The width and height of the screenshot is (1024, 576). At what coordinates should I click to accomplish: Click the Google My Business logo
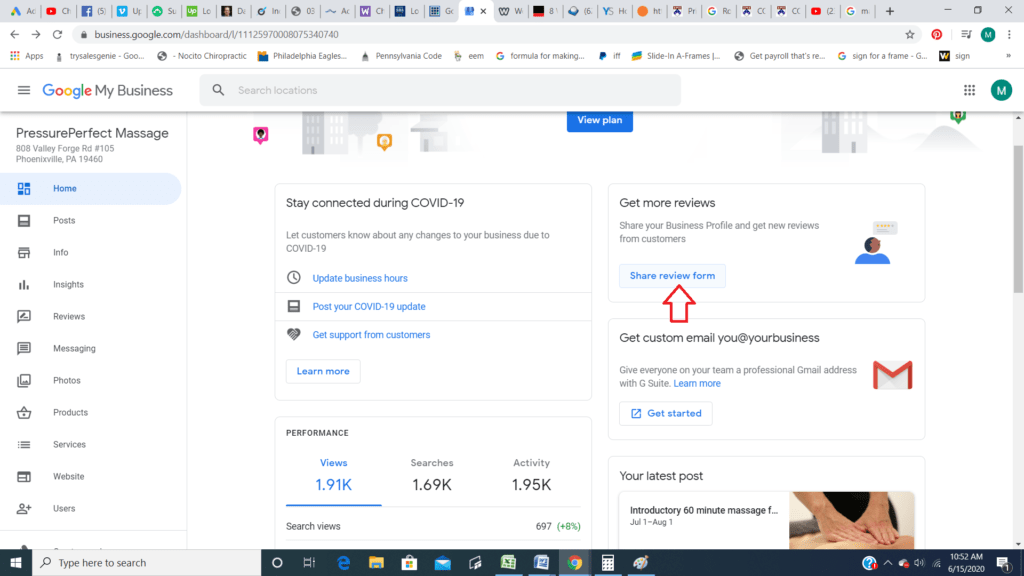108,90
